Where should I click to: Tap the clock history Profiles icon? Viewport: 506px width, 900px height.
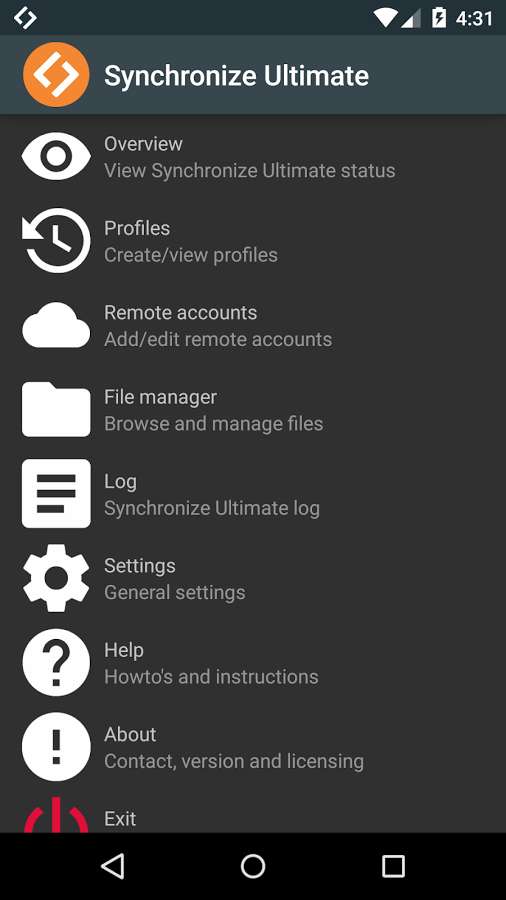[x=56, y=240]
